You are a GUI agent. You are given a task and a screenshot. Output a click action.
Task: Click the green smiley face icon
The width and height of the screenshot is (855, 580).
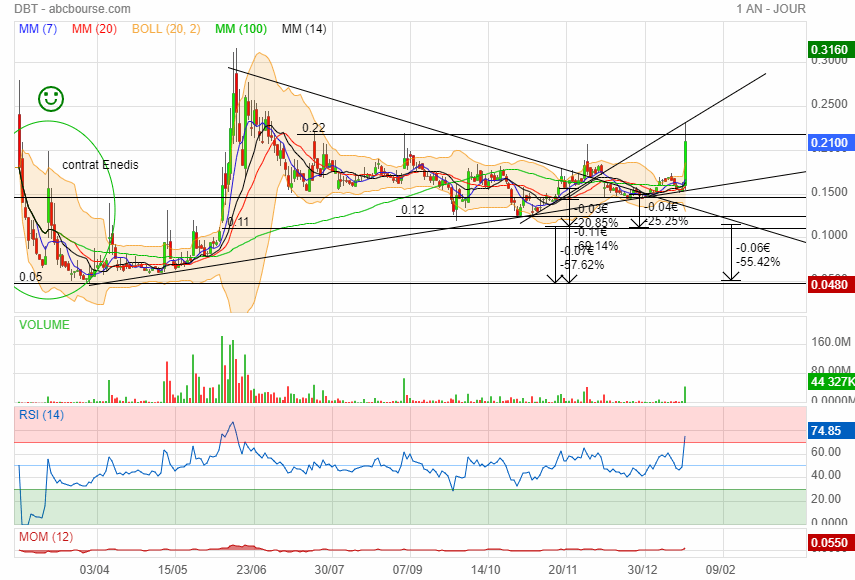coord(51,98)
